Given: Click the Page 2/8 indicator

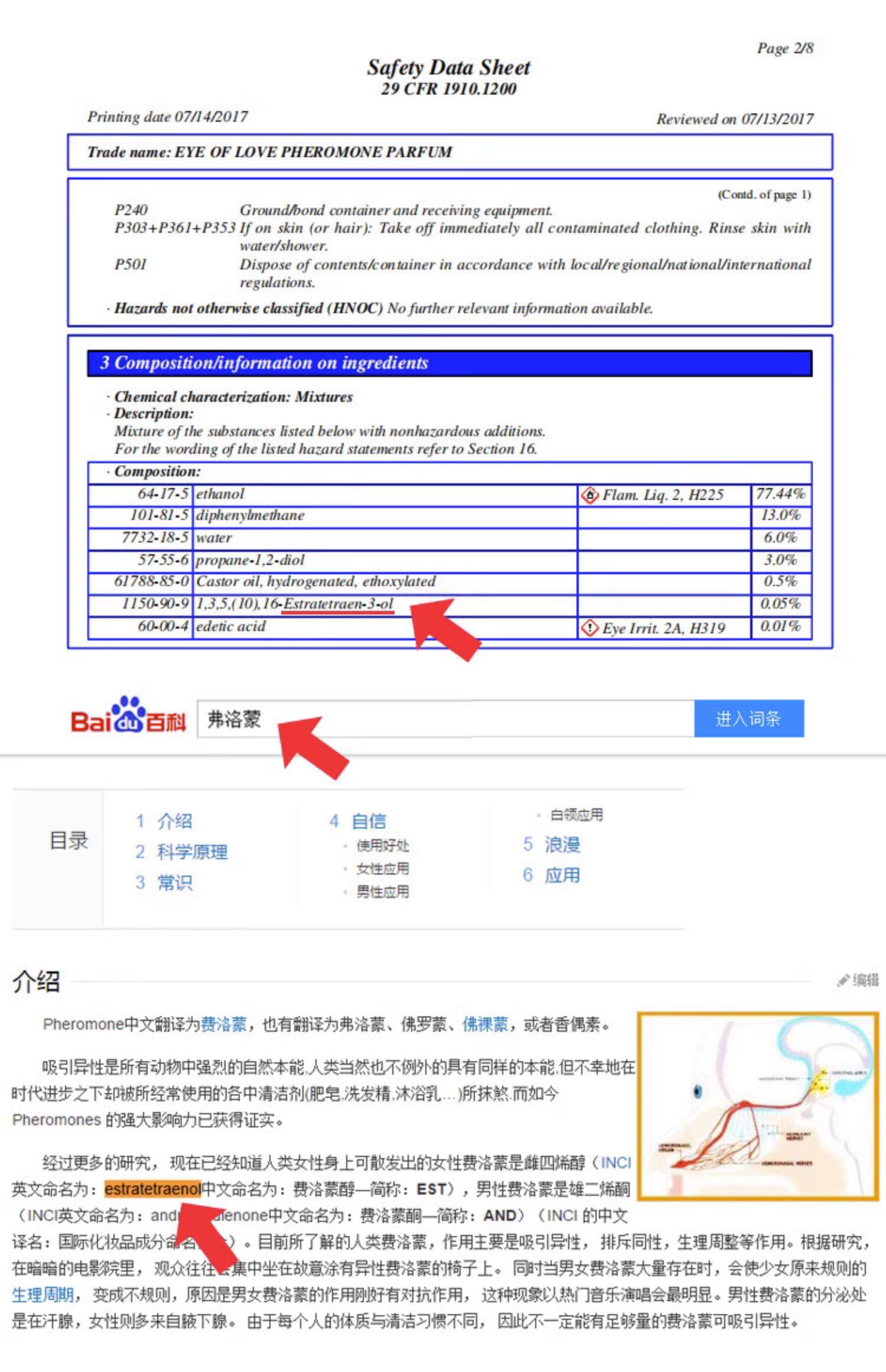Looking at the screenshot, I should (786, 48).
